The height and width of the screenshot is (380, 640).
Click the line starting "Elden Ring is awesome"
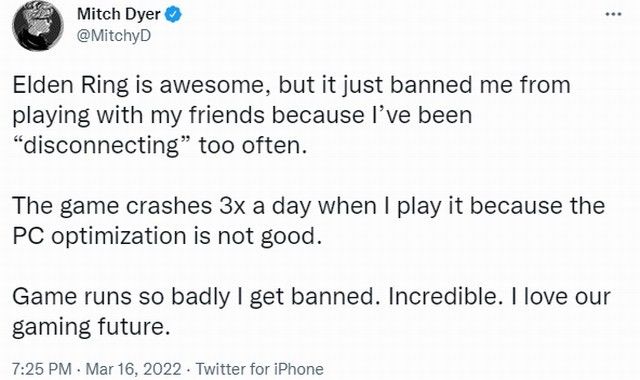coord(291,86)
